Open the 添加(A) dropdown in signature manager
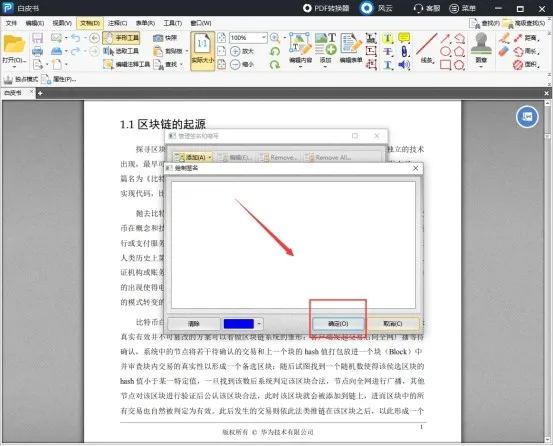 (193, 157)
